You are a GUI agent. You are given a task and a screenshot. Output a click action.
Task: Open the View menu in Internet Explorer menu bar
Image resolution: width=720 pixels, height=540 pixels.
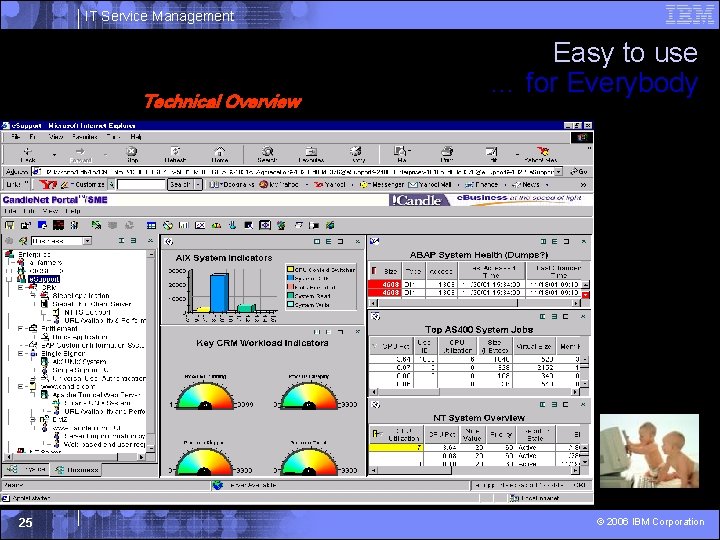click(x=56, y=137)
